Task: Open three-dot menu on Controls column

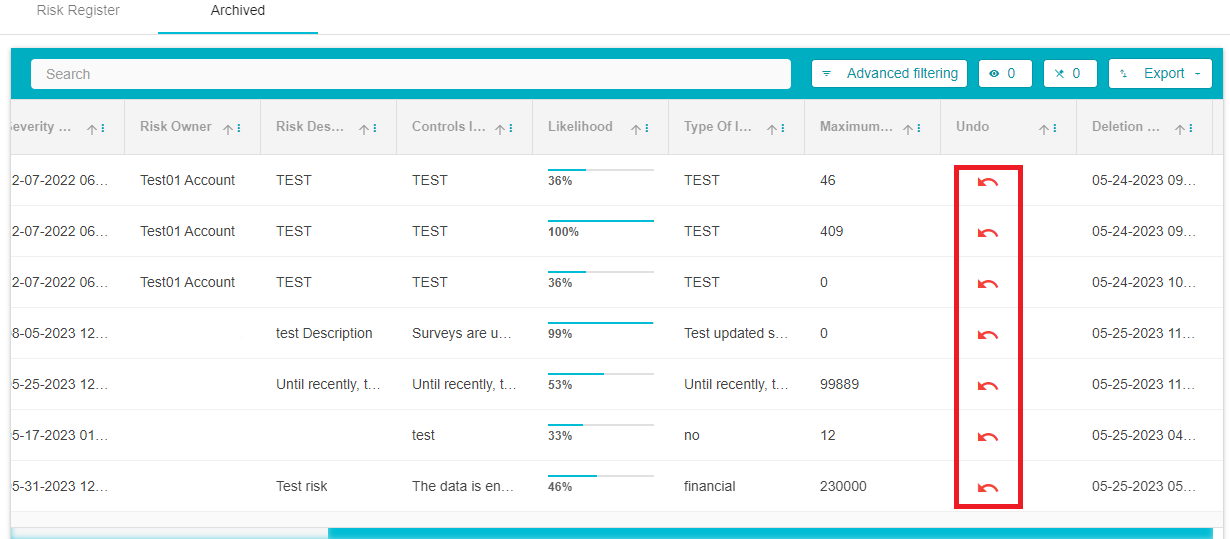Action: pyautogui.click(x=511, y=129)
